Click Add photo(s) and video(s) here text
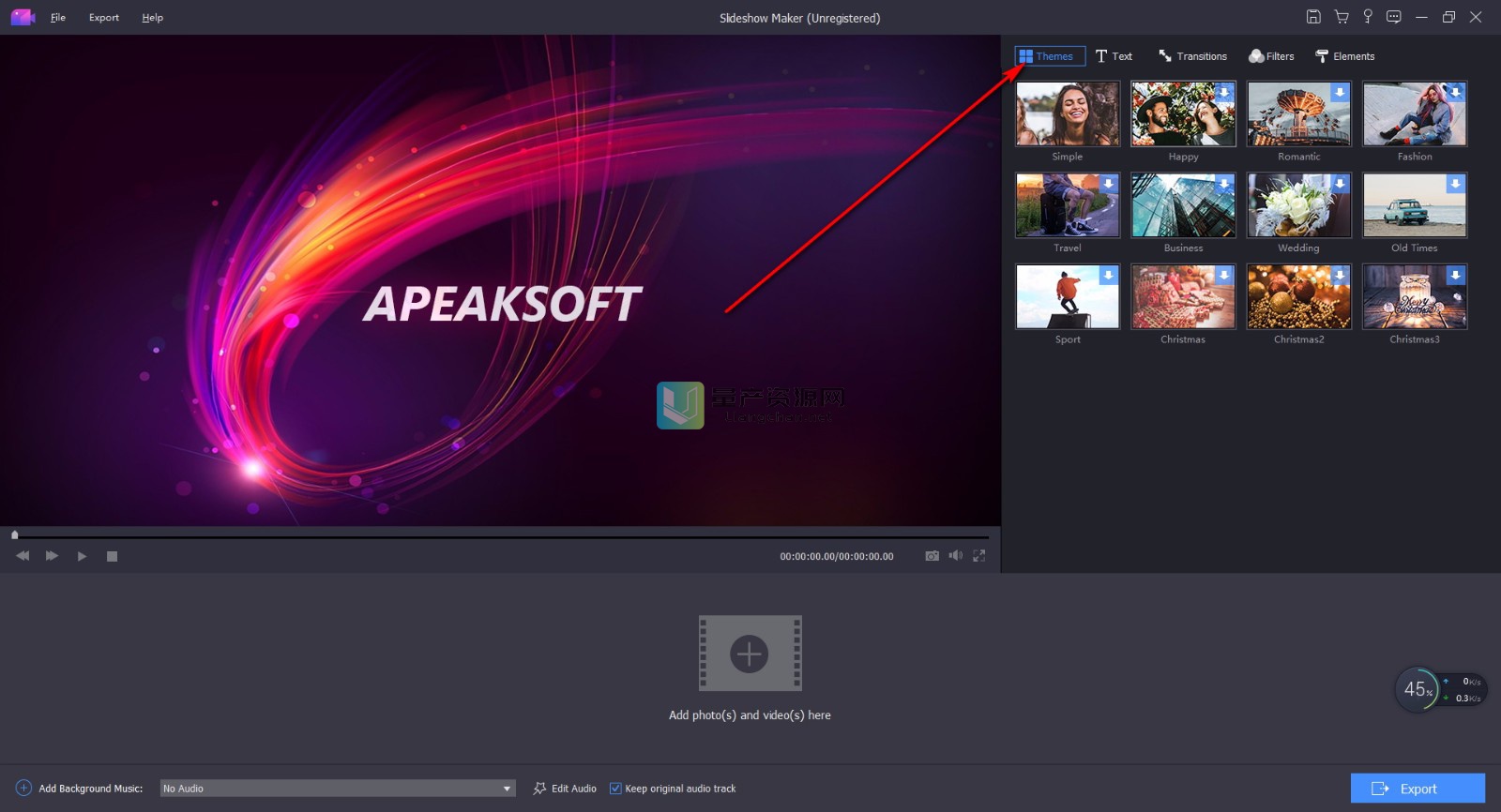 (x=750, y=715)
